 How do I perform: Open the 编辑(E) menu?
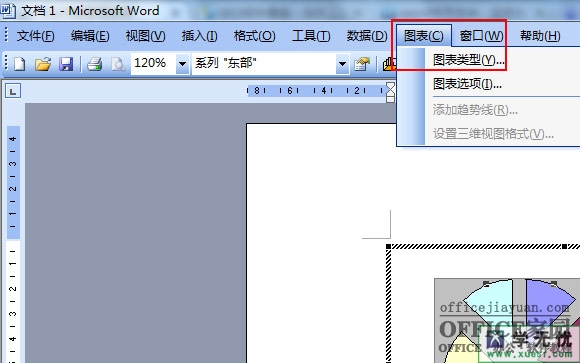click(x=90, y=36)
